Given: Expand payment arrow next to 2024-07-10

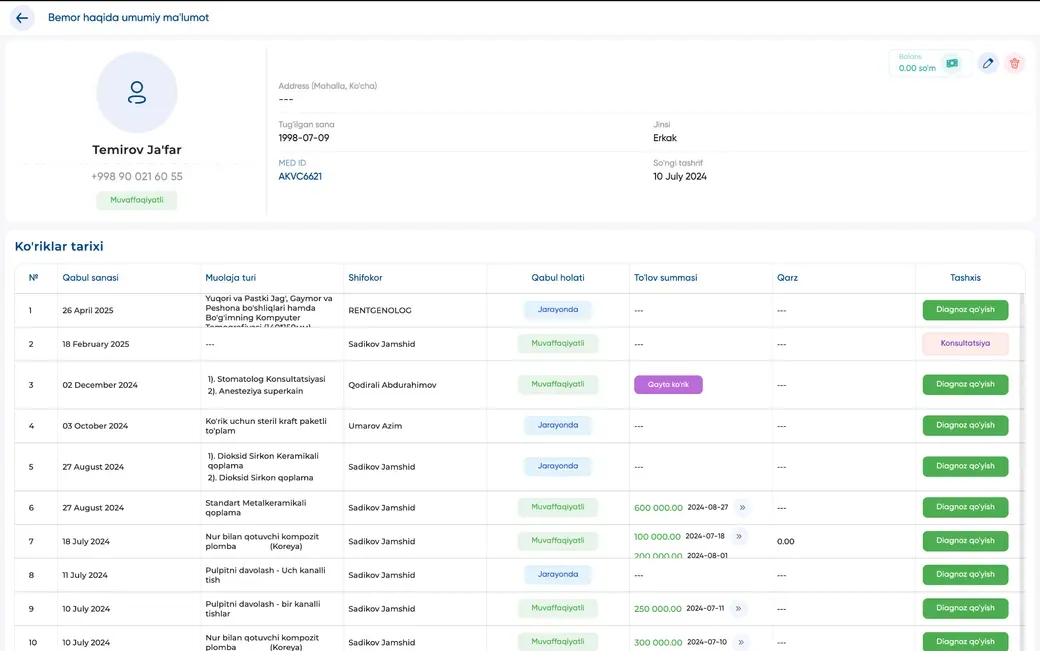Looking at the screenshot, I should coord(741,642).
